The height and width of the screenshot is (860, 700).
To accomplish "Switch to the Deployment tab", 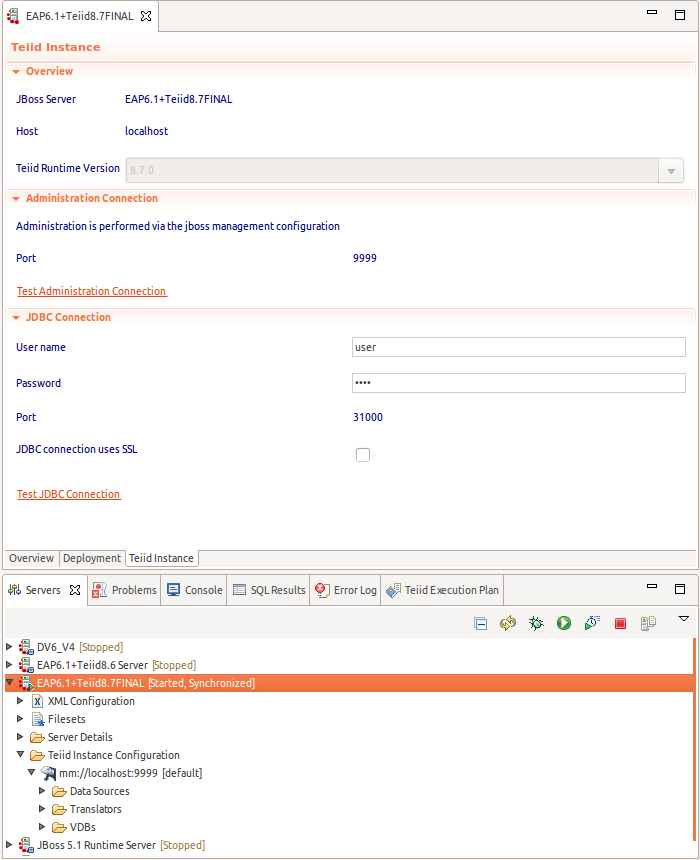I will [92, 558].
